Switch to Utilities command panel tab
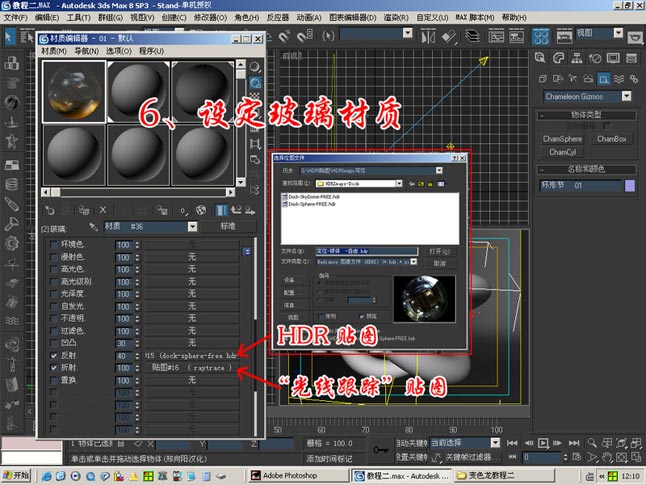The height and width of the screenshot is (485, 646). click(631, 58)
